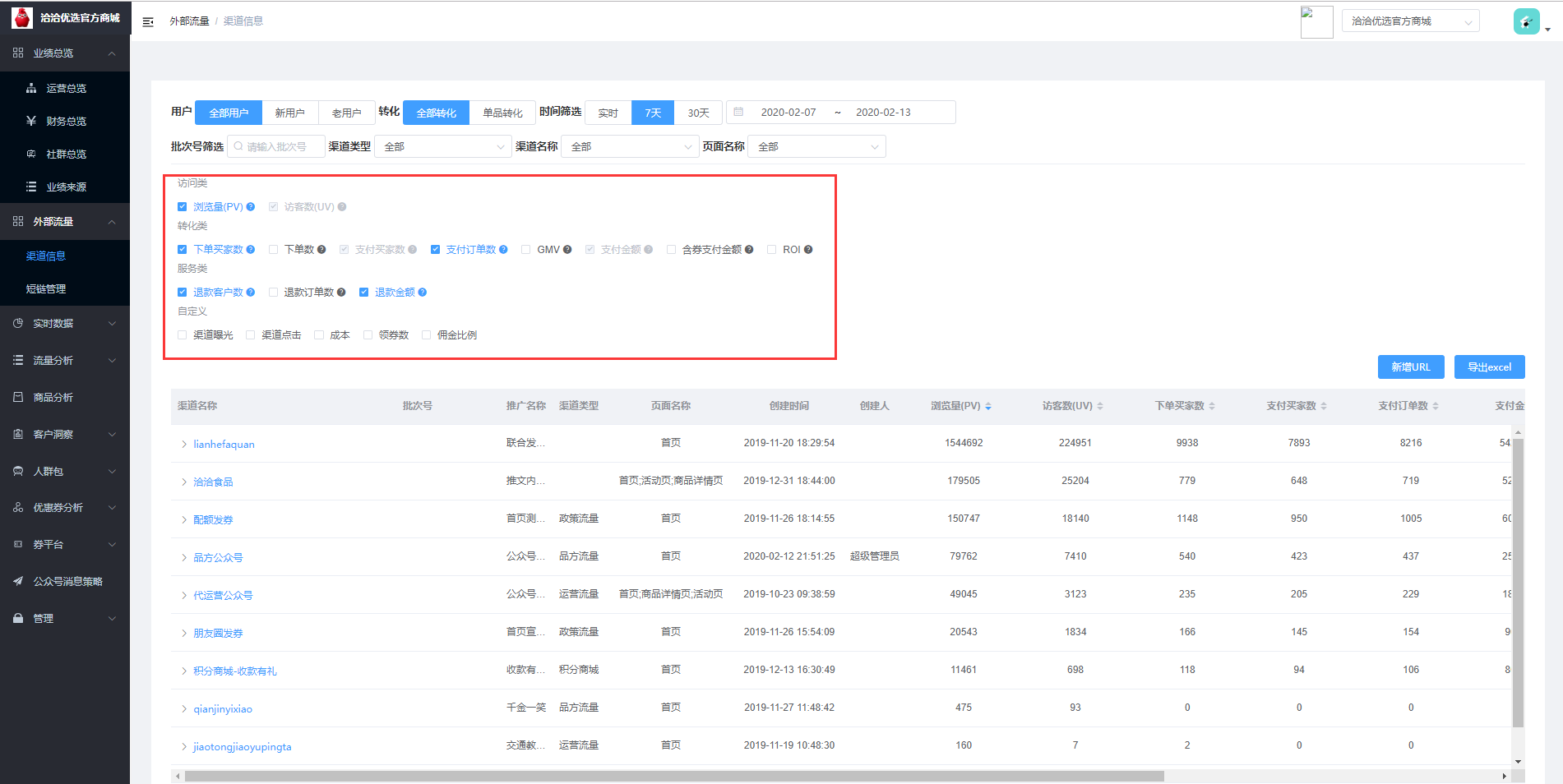Click the sidebar collapse hamburger icon
Viewport: 1563px width, 784px height.
tap(148, 21)
